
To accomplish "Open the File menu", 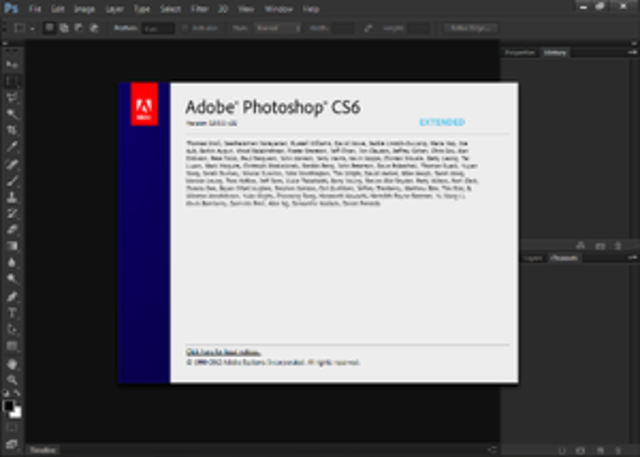I will [35, 9].
